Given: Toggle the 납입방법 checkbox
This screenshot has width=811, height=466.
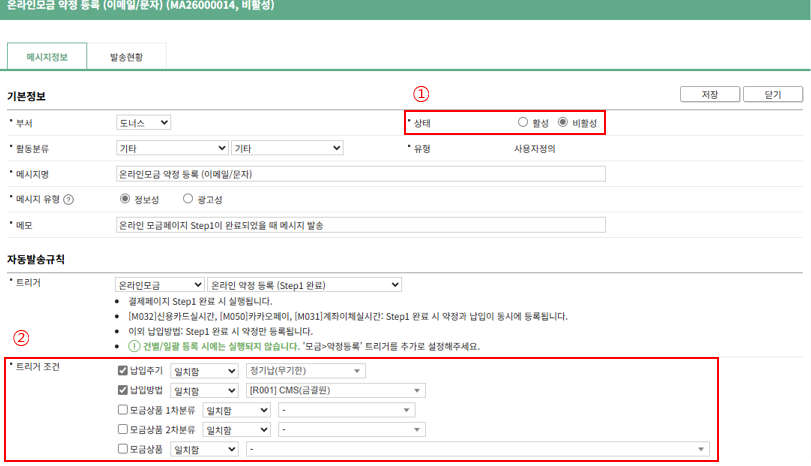Looking at the screenshot, I should click(123, 389).
